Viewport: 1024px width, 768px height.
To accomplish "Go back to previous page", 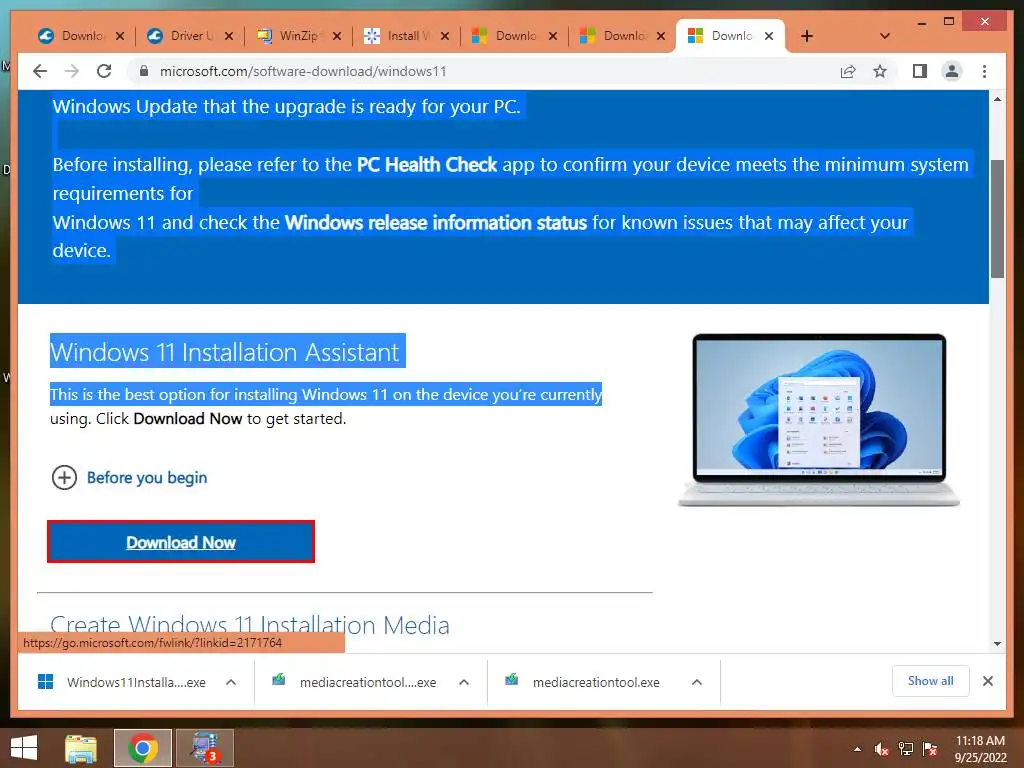I will tap(40, 71).
